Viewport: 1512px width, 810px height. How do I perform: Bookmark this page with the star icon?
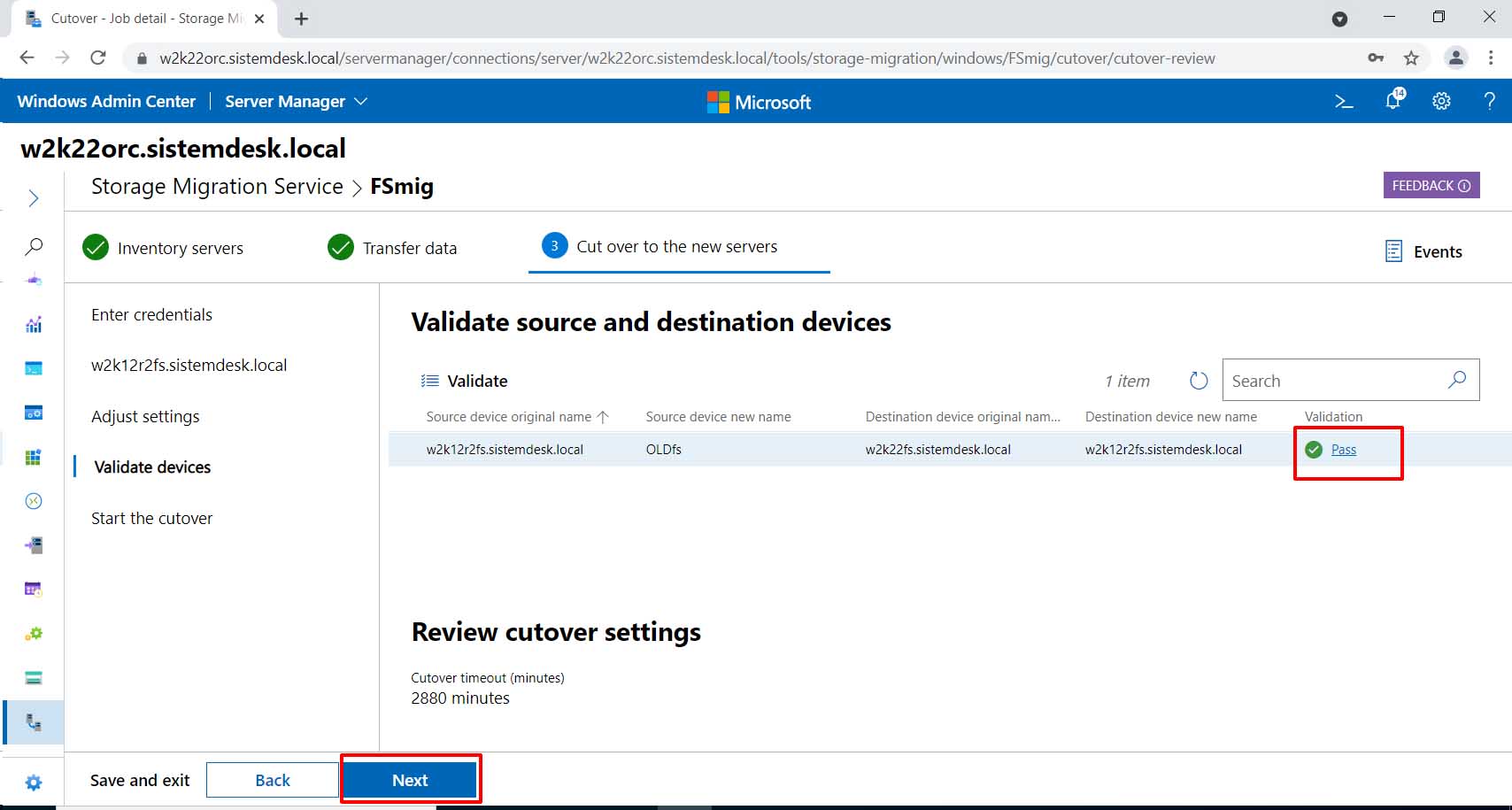(1411, 58)
